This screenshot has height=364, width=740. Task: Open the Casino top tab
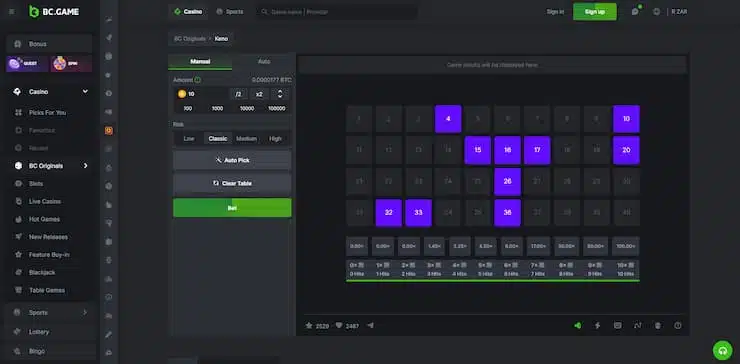[x=188, y=11]
